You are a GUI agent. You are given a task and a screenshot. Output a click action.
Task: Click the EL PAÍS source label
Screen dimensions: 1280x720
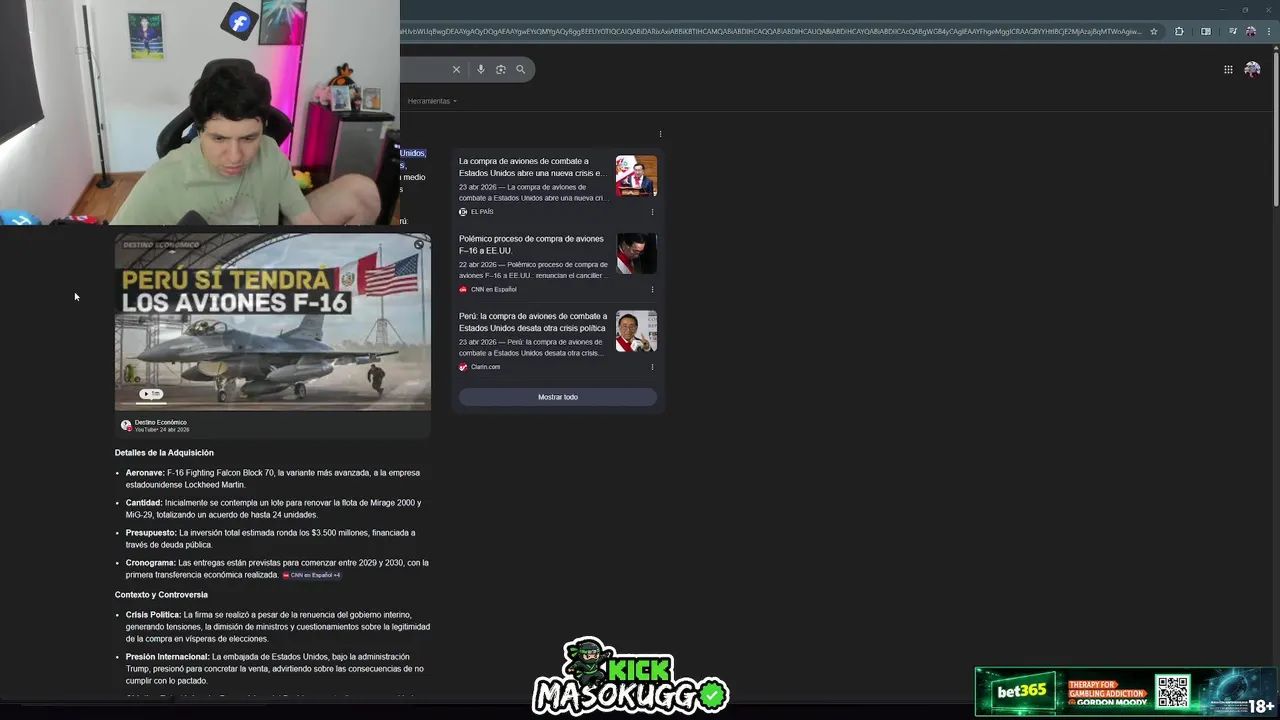(482, 212)
